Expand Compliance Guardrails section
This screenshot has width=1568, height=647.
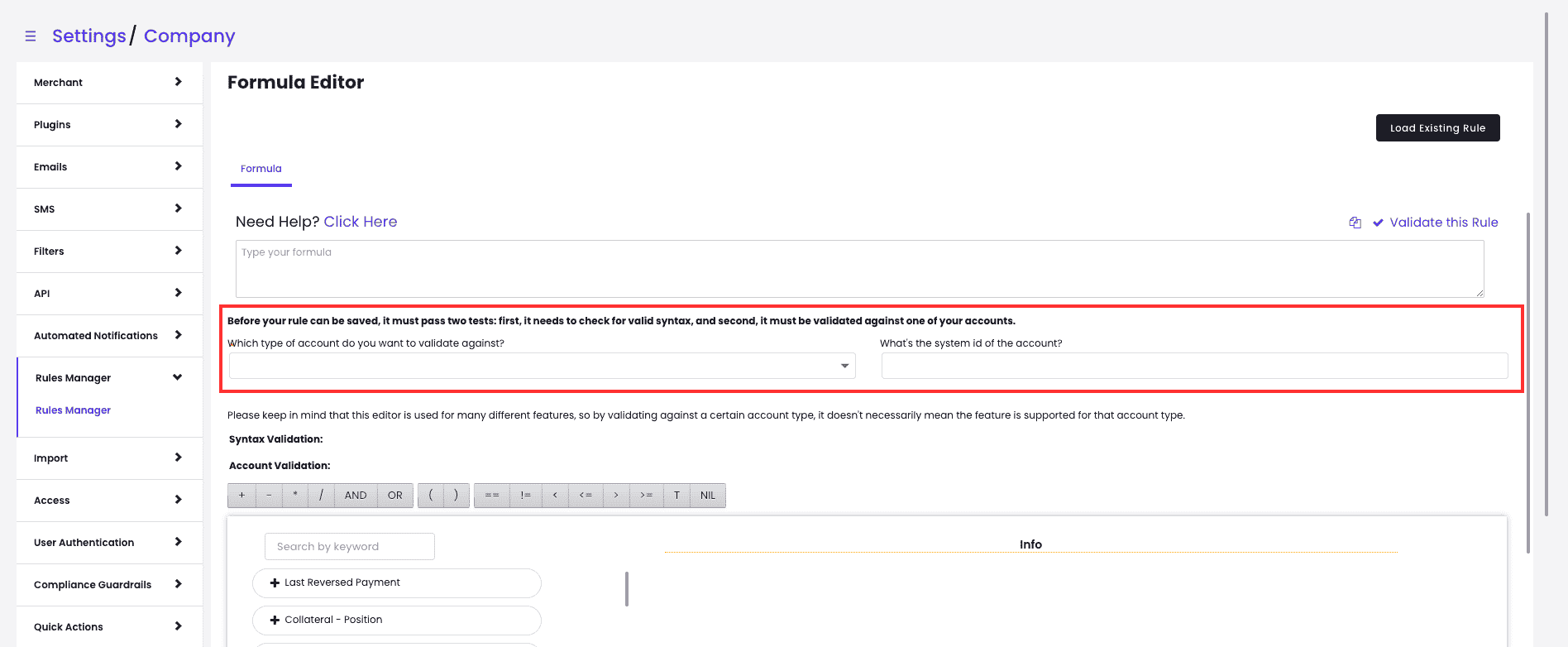click(109, 585)
